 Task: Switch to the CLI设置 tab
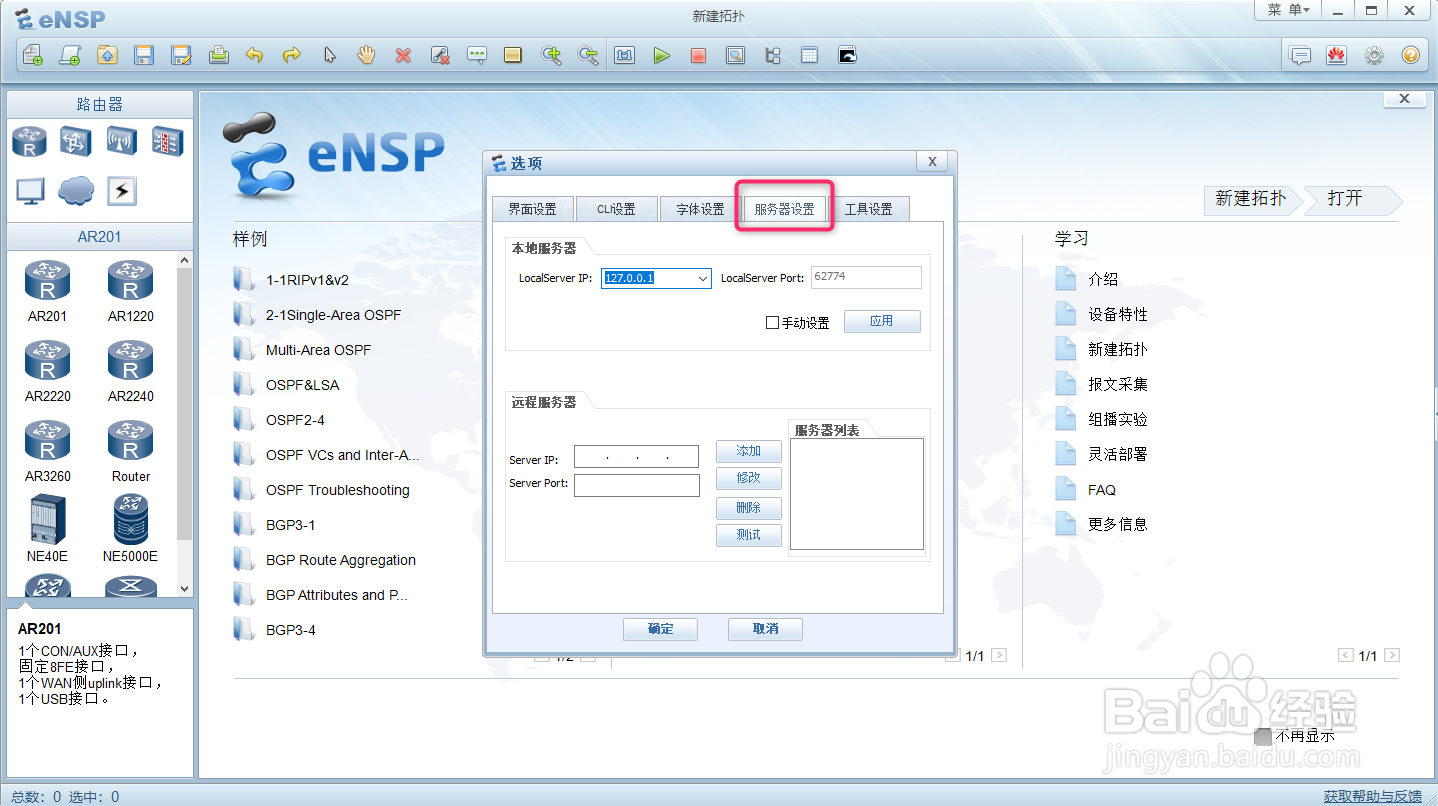616,208
